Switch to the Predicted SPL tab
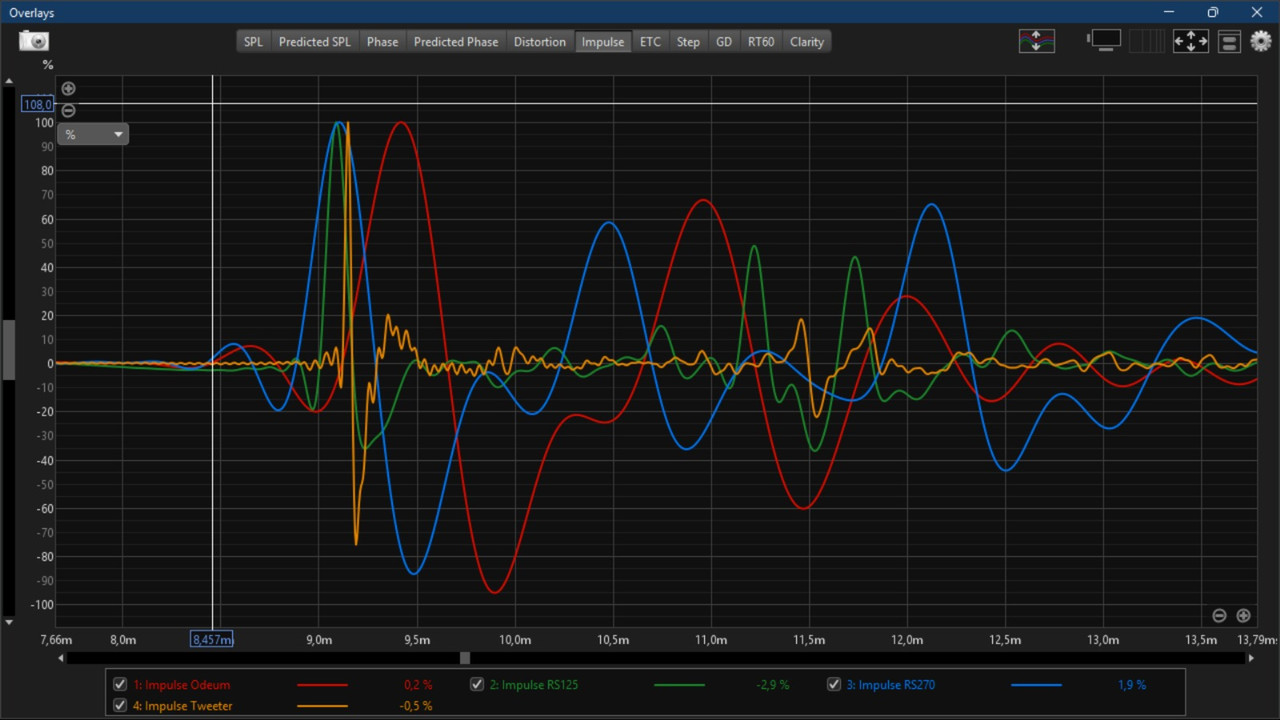Viewport: 1280px width, 720px height. coord(314,41)
